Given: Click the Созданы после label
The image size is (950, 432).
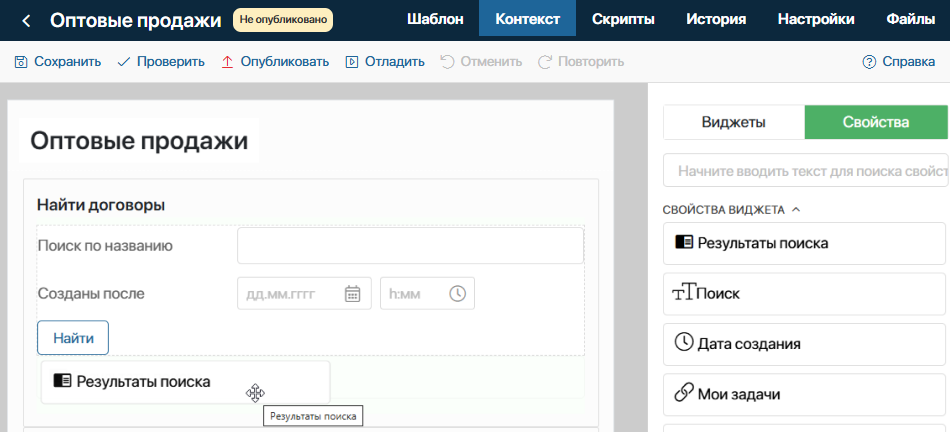Looking at the screenshot, I should click(91, 294).
